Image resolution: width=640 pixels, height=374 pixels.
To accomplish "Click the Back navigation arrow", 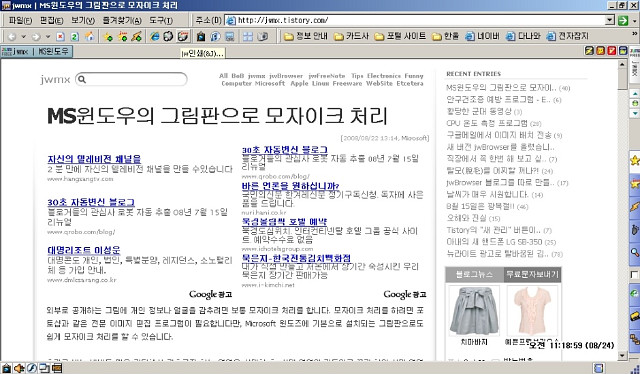I will [12, 37].
